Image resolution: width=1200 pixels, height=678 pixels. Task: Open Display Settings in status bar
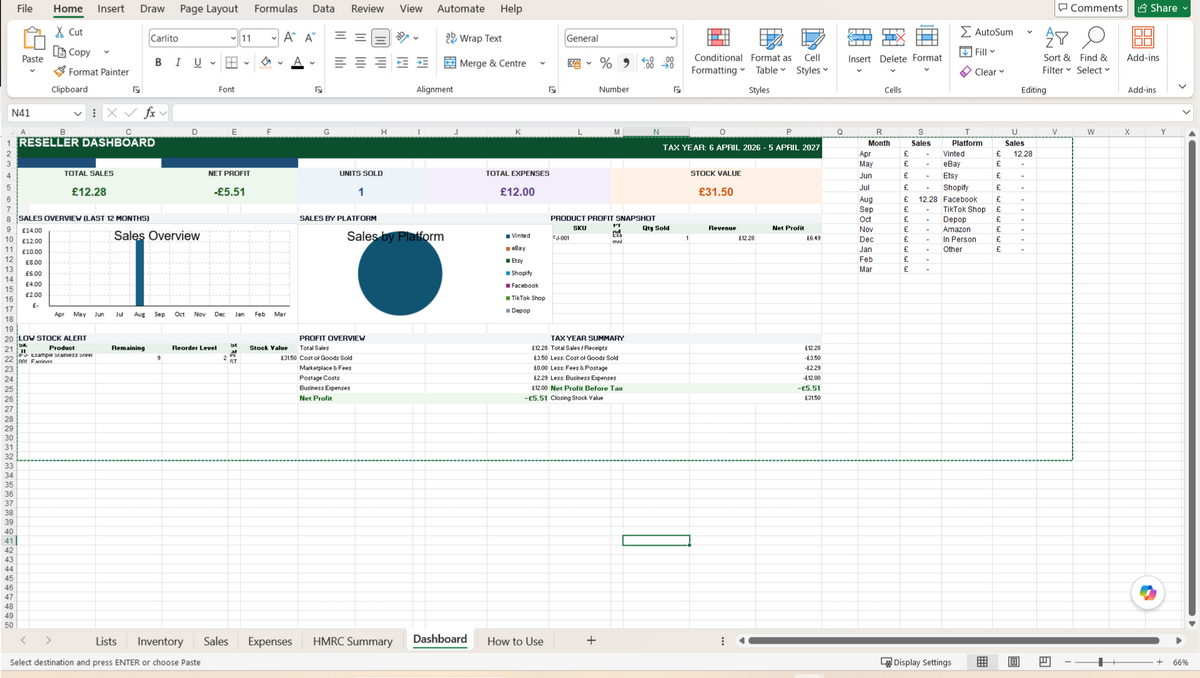pos(916,662)
